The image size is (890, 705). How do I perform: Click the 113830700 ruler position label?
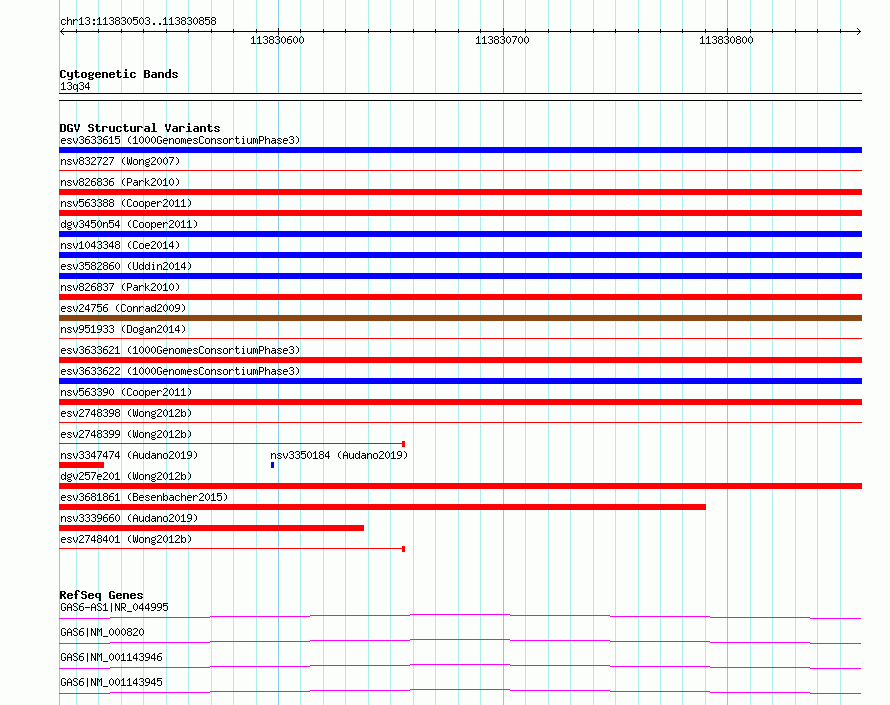coord(502,40)
